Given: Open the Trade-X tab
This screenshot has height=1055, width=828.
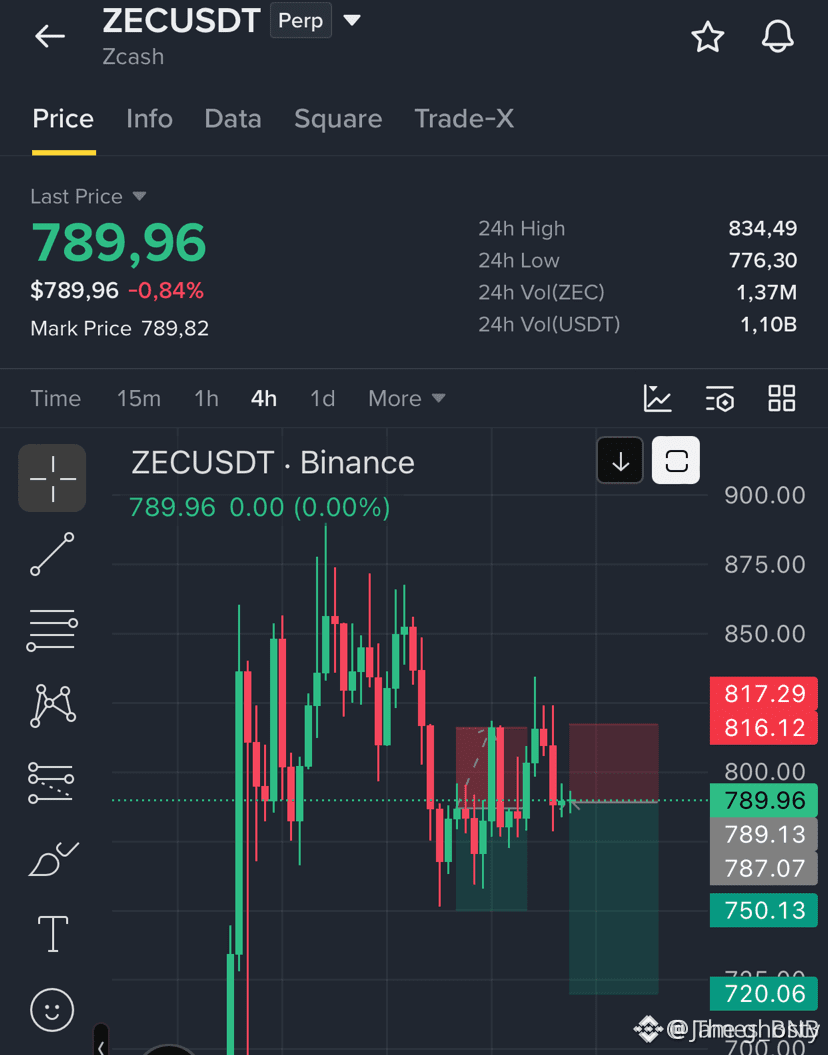Looking at the screenshot, I should [464, 119].
